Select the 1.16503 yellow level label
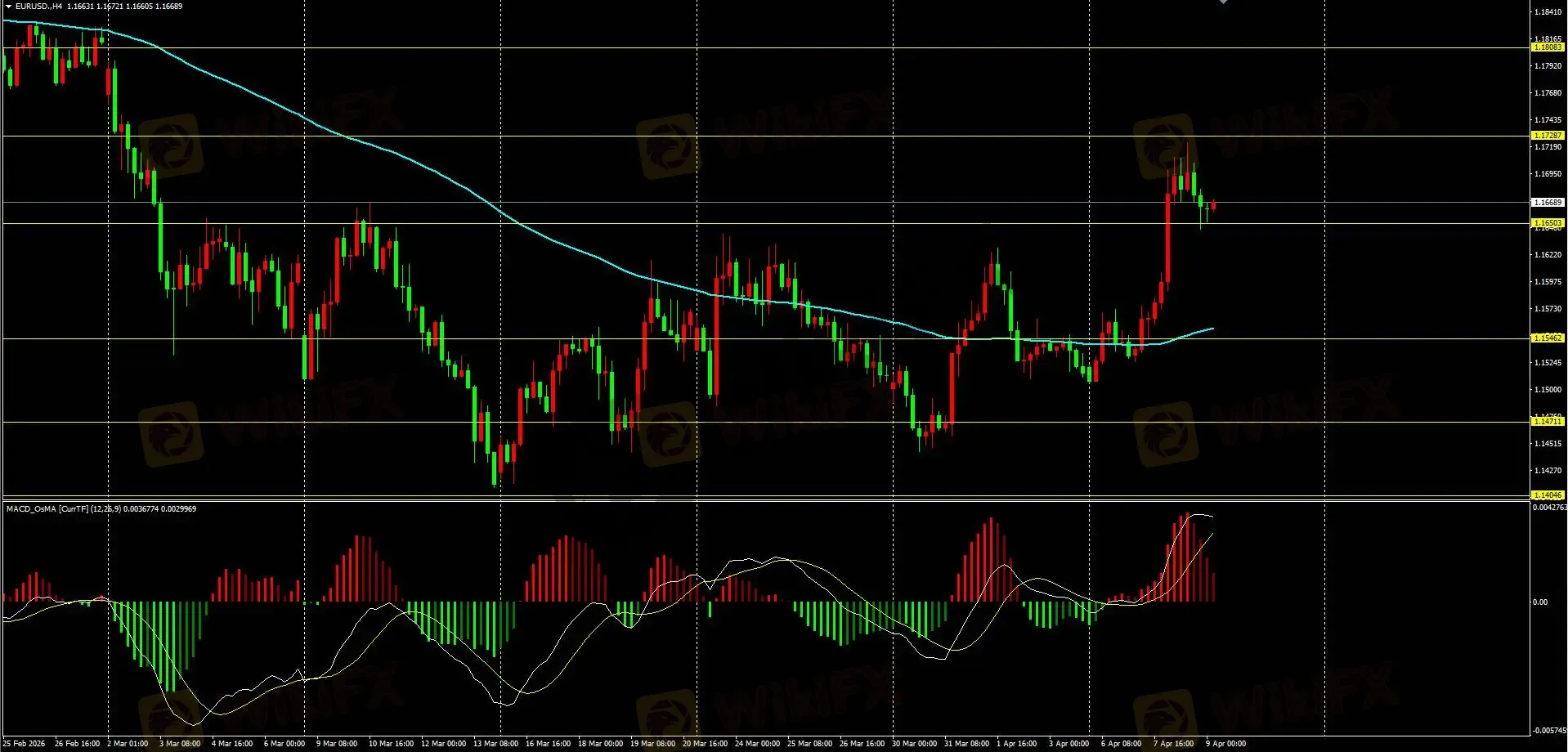The width and height of the screenshot is (1568, 752). point(1548,223)
